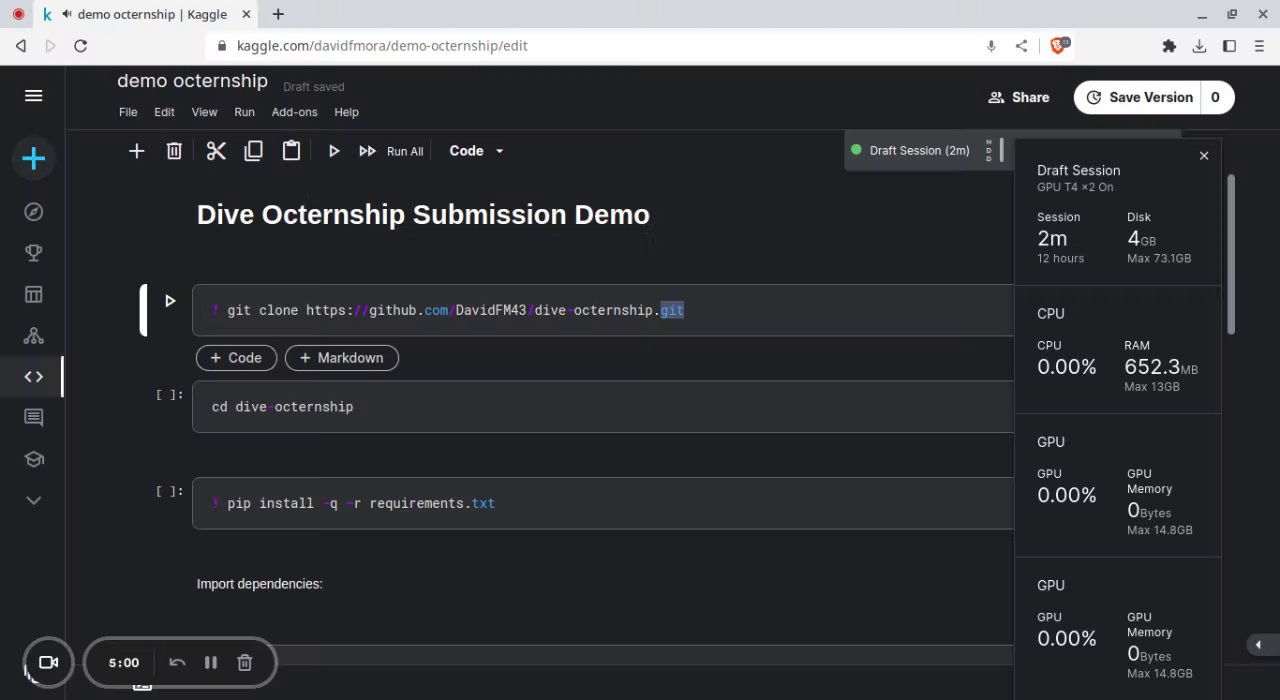Pause the screen recording
The height and width of the screenshot is (700, 1280).
[211, 662]
